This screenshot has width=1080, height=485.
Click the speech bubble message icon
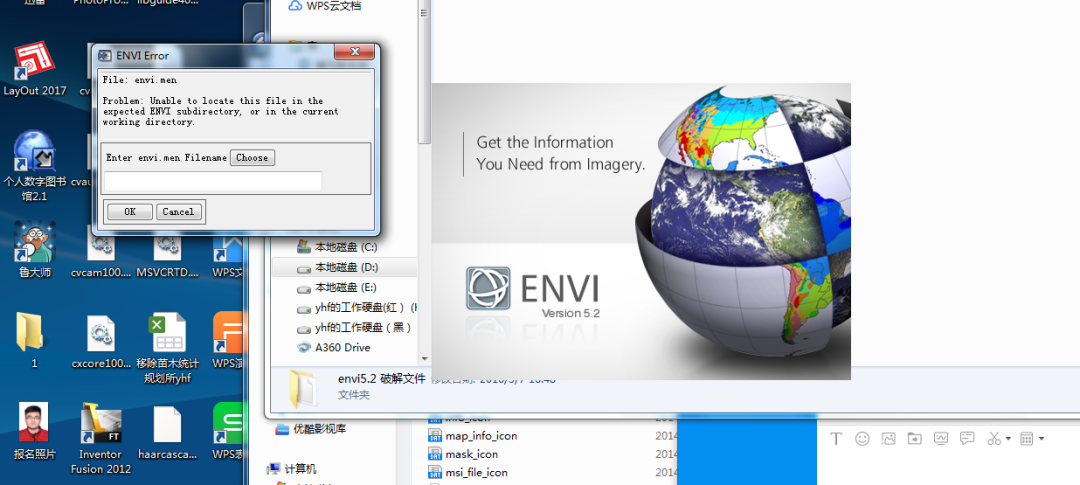tap(967, 438)
